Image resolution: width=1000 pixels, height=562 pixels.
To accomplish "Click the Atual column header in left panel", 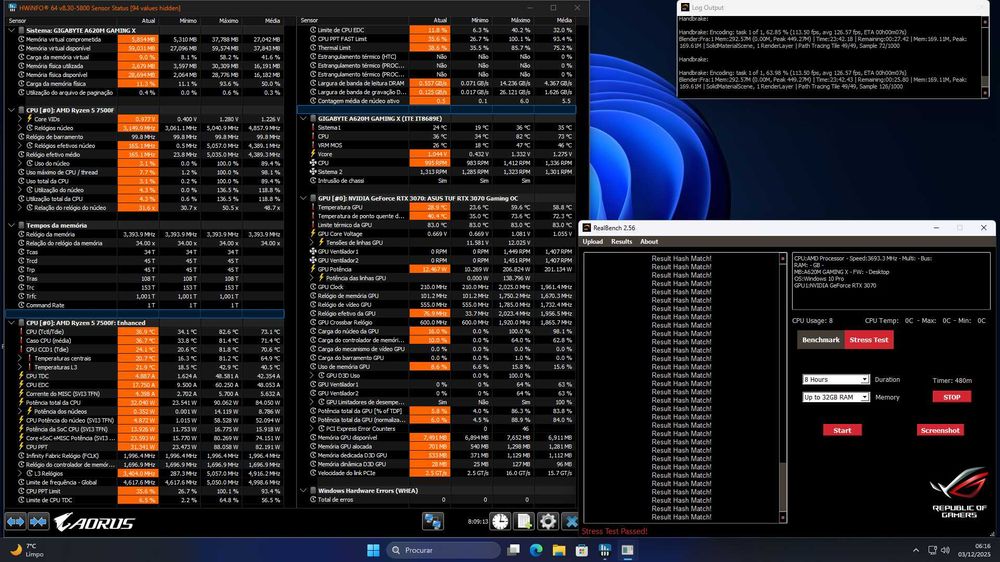I will pyautogui.click(x=148, y=20).
